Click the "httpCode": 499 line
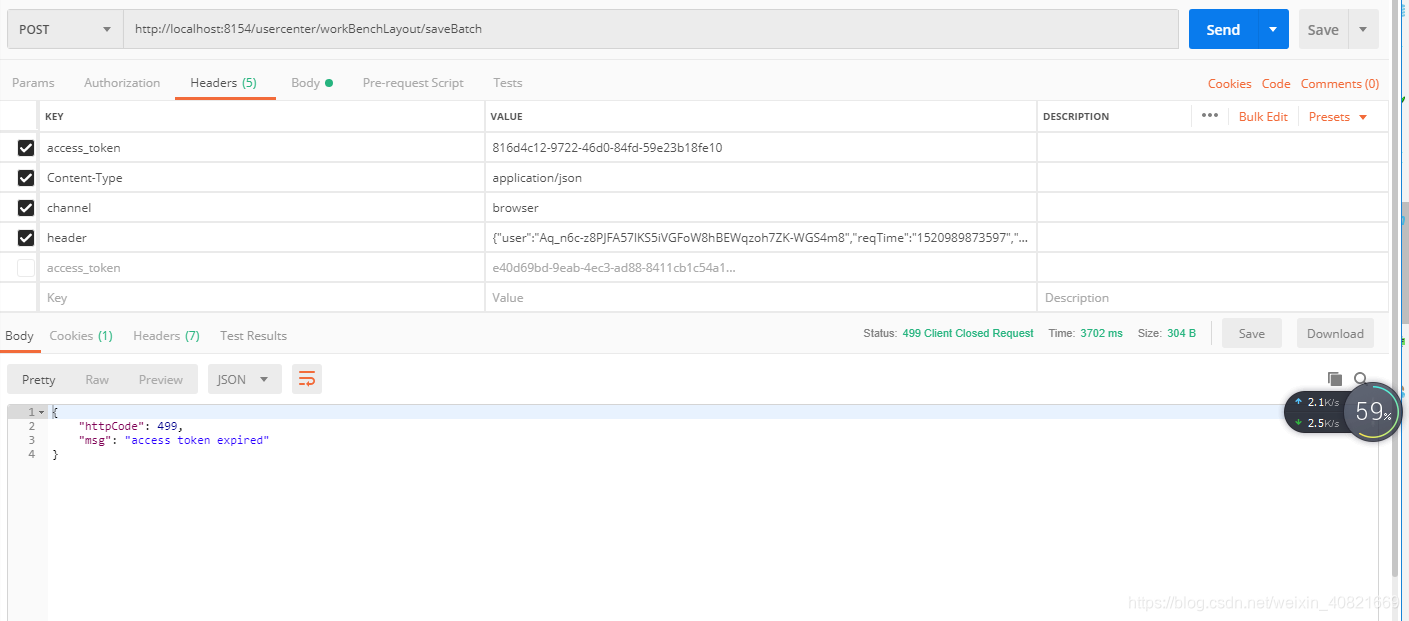The image size is (1409, 621). pos(131,426)
